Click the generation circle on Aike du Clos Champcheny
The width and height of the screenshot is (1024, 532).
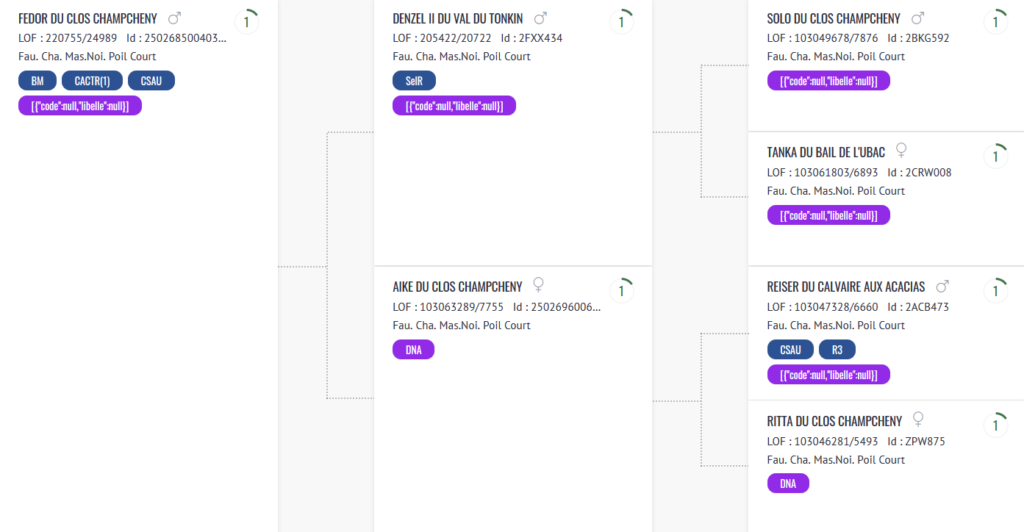click(x=622, y=291)
